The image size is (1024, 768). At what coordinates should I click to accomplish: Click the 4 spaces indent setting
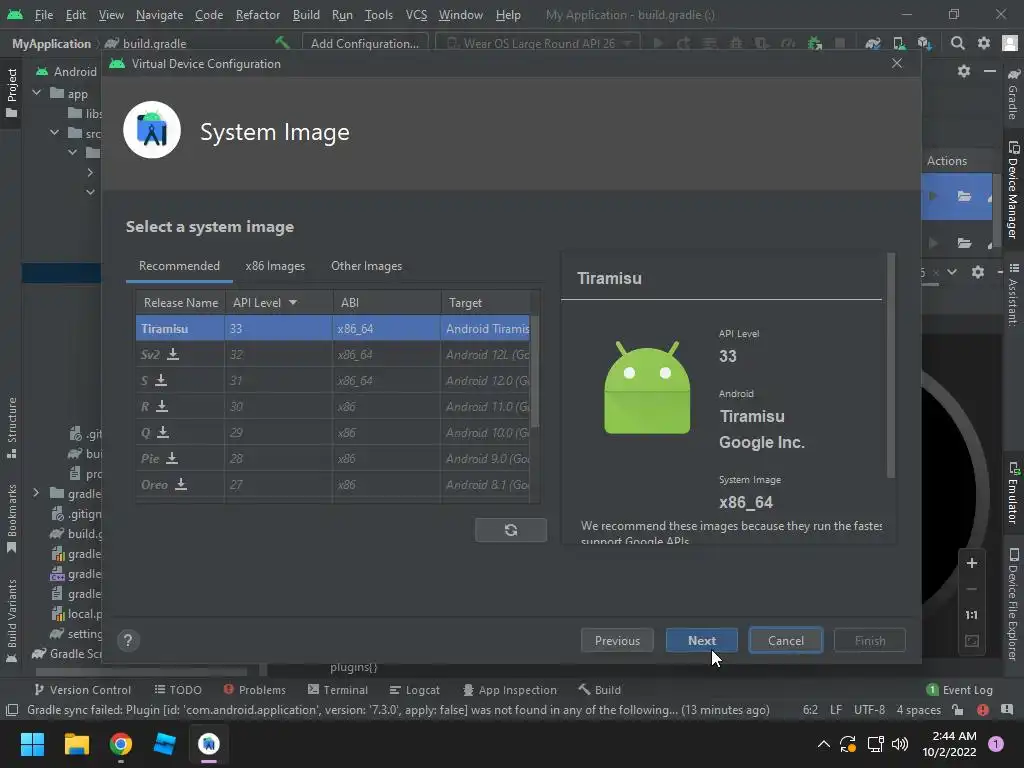click(x=918, y=710)
